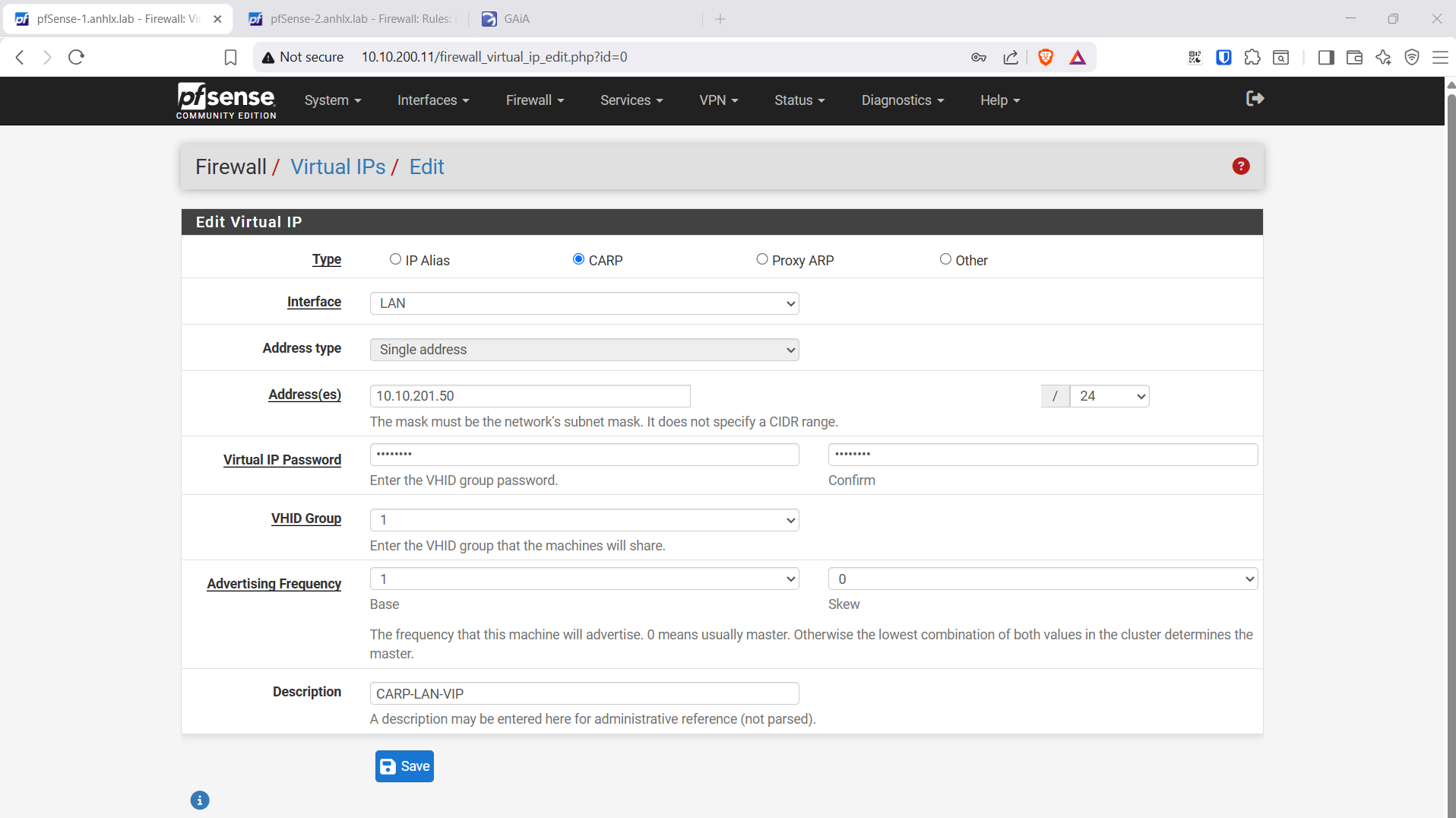
Task: Follow the Virtual IPs breadcrumb link
Action: tap(338, 166)
